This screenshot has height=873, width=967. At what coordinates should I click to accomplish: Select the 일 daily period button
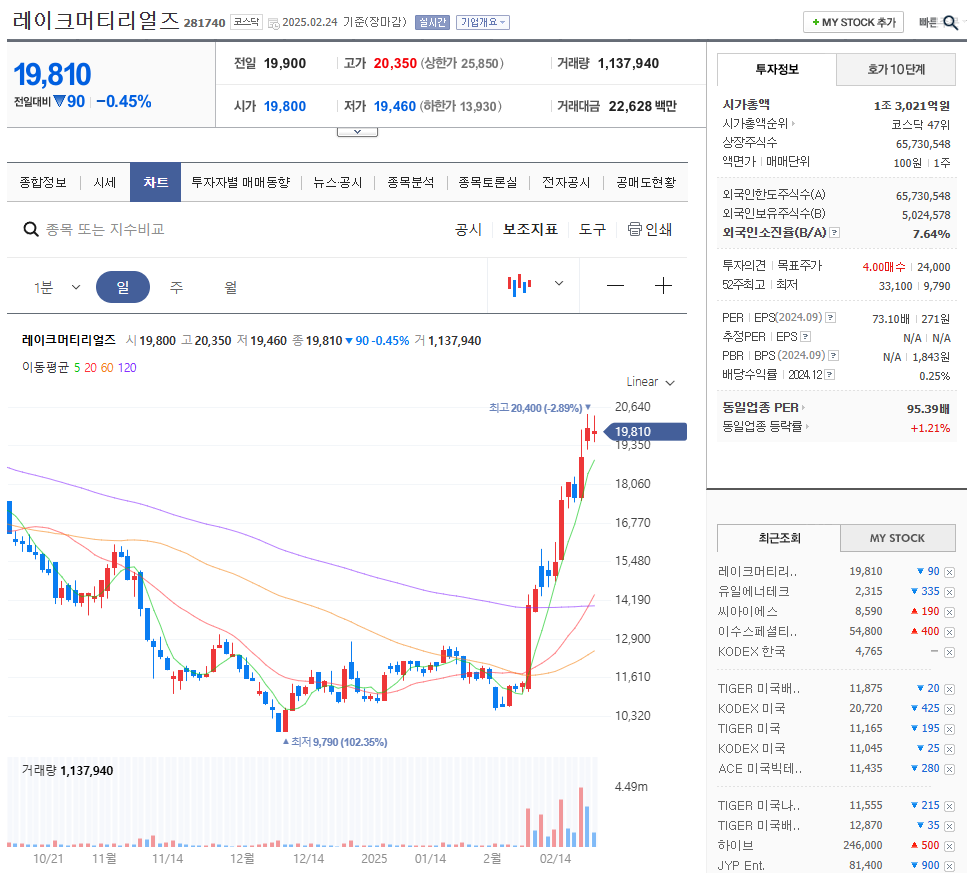tap(123, 286)
